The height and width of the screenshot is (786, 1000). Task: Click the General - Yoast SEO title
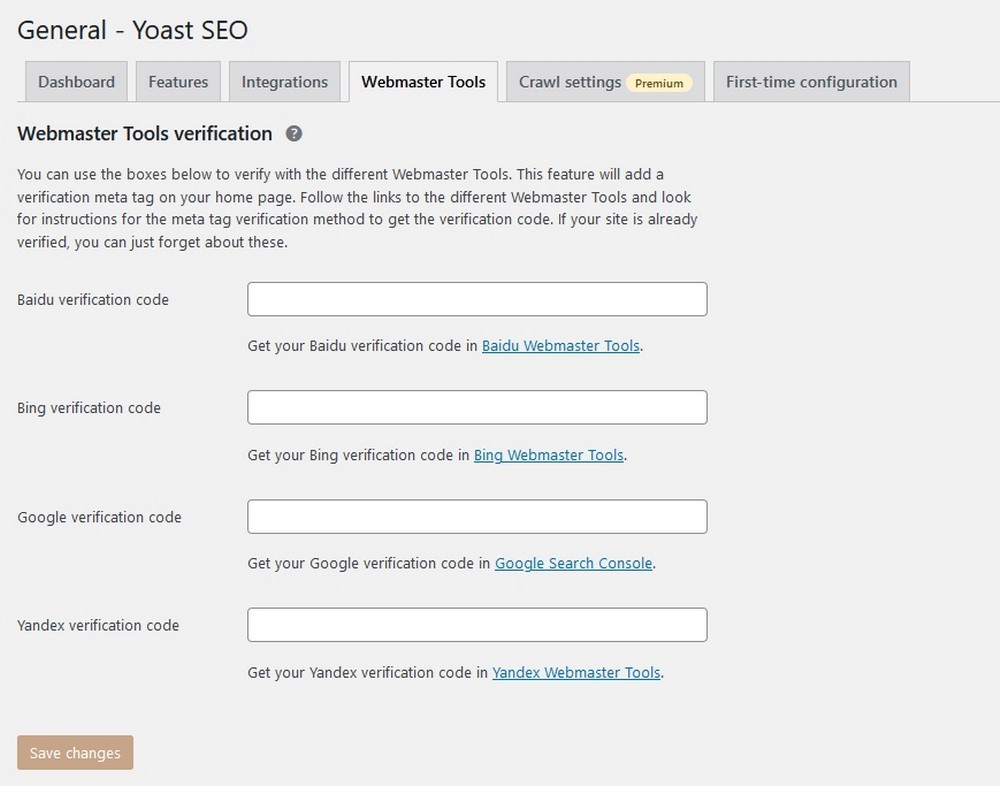coord(133,30)
